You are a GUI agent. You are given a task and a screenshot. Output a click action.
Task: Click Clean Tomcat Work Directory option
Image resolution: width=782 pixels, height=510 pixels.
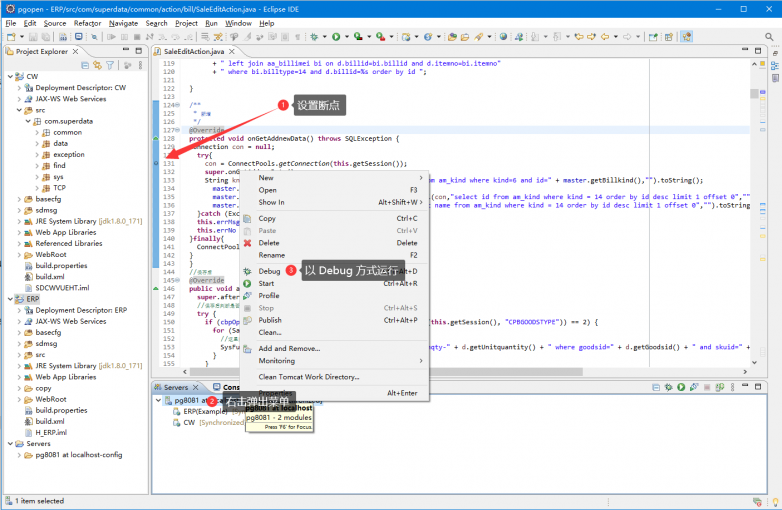(308, 377)
